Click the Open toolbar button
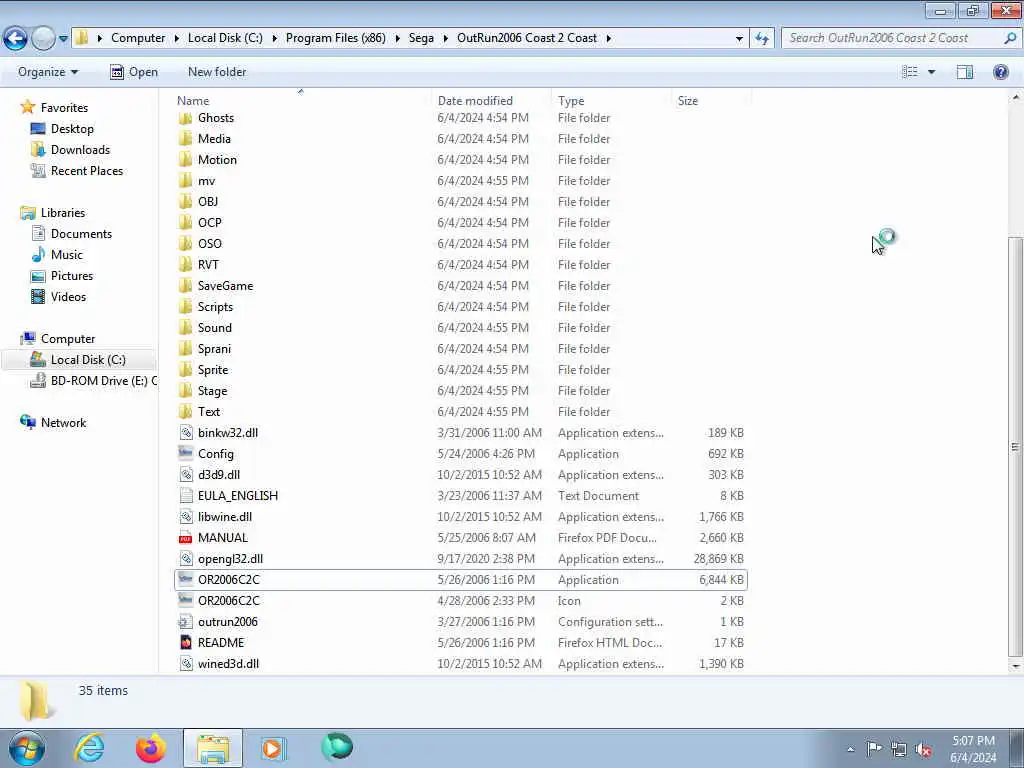Screen dimensions: 1024x768 (x=134, y=72)
